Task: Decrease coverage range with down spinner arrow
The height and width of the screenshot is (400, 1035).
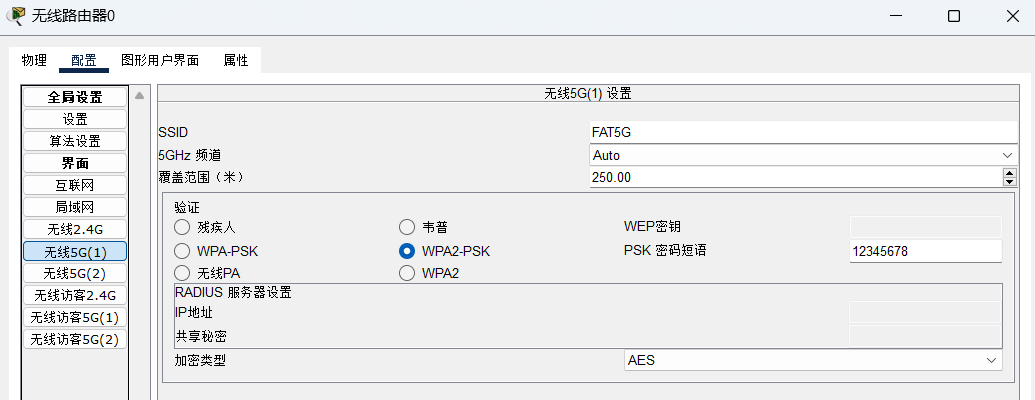Action: coord(1009,182)
